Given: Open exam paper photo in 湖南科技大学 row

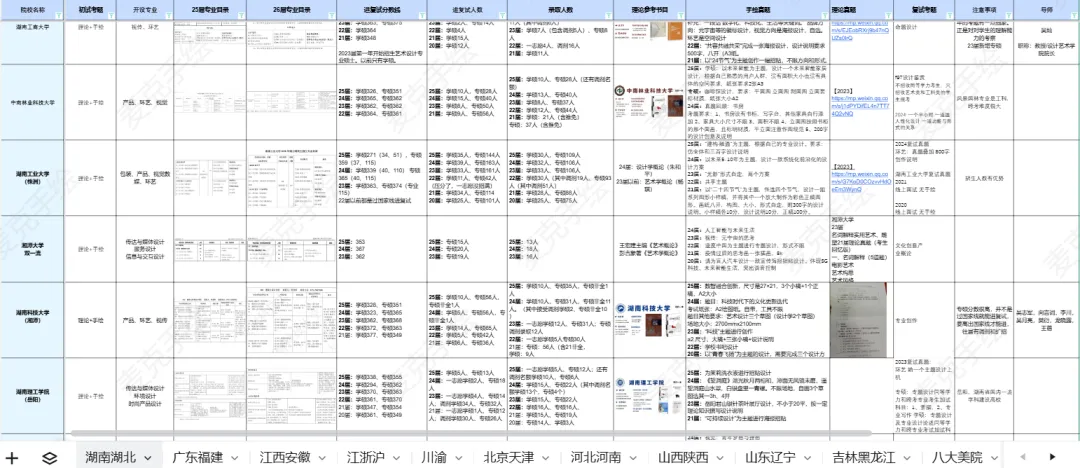Looking at the screenshot, I should coord(860,321).
